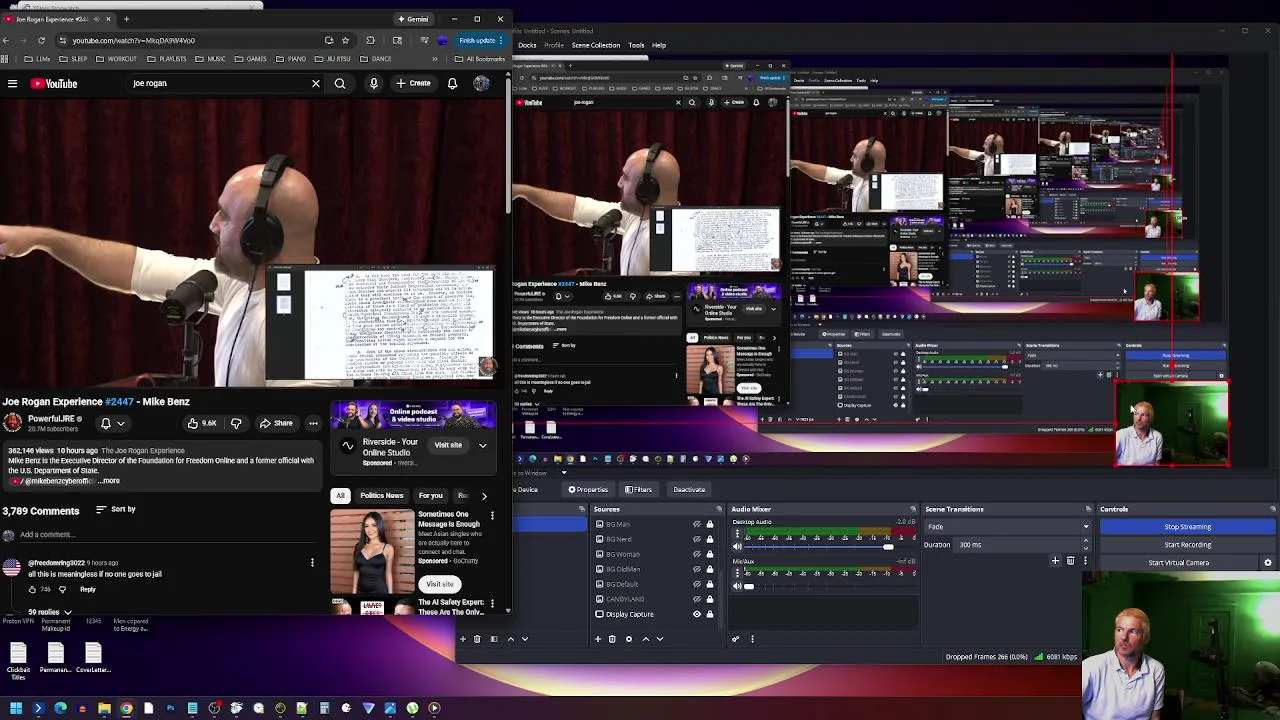Open the YouTube hamburger guide menu

point(12,84)
